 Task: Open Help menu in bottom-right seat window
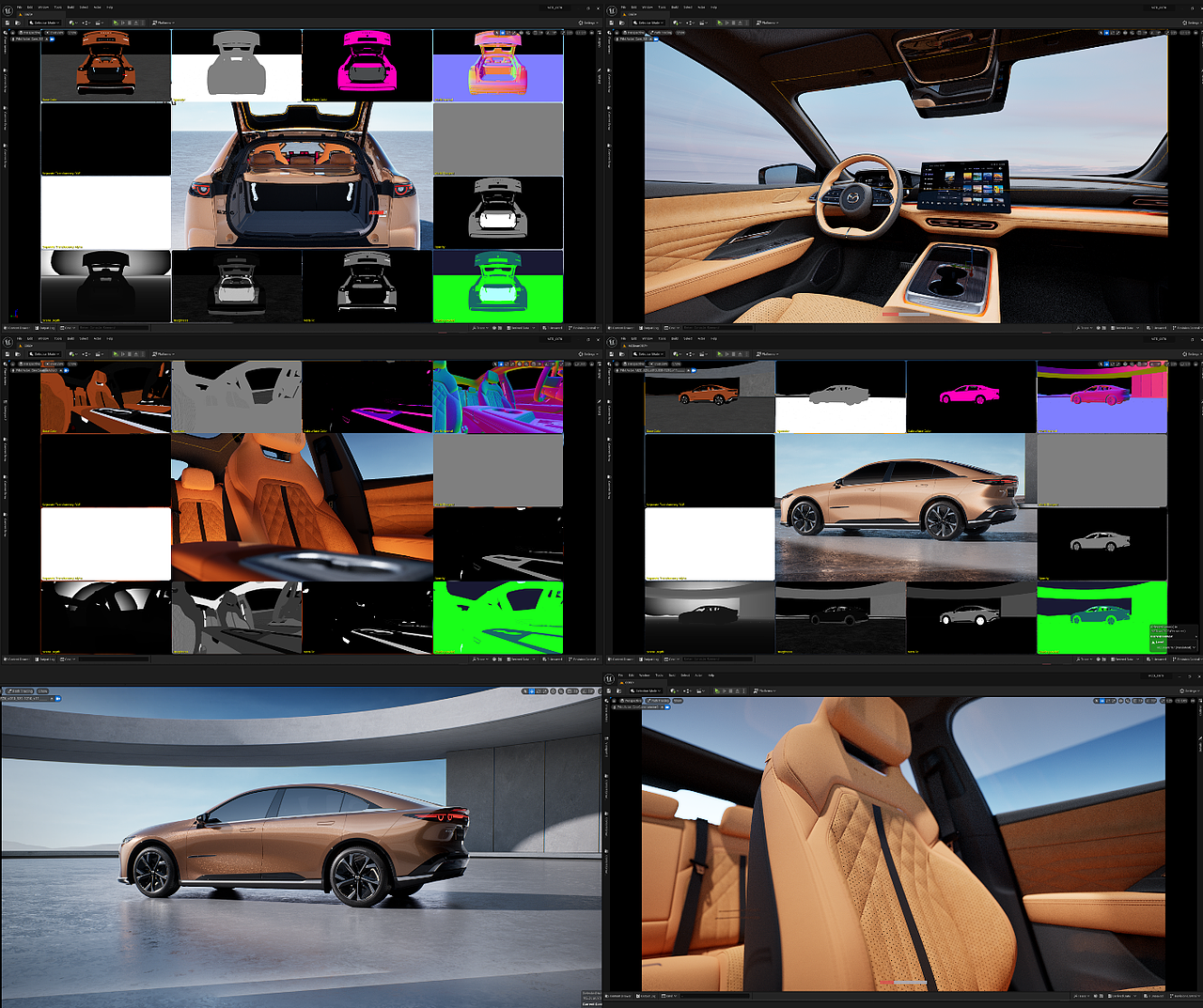pyautogui.click(x=711, y=675)
